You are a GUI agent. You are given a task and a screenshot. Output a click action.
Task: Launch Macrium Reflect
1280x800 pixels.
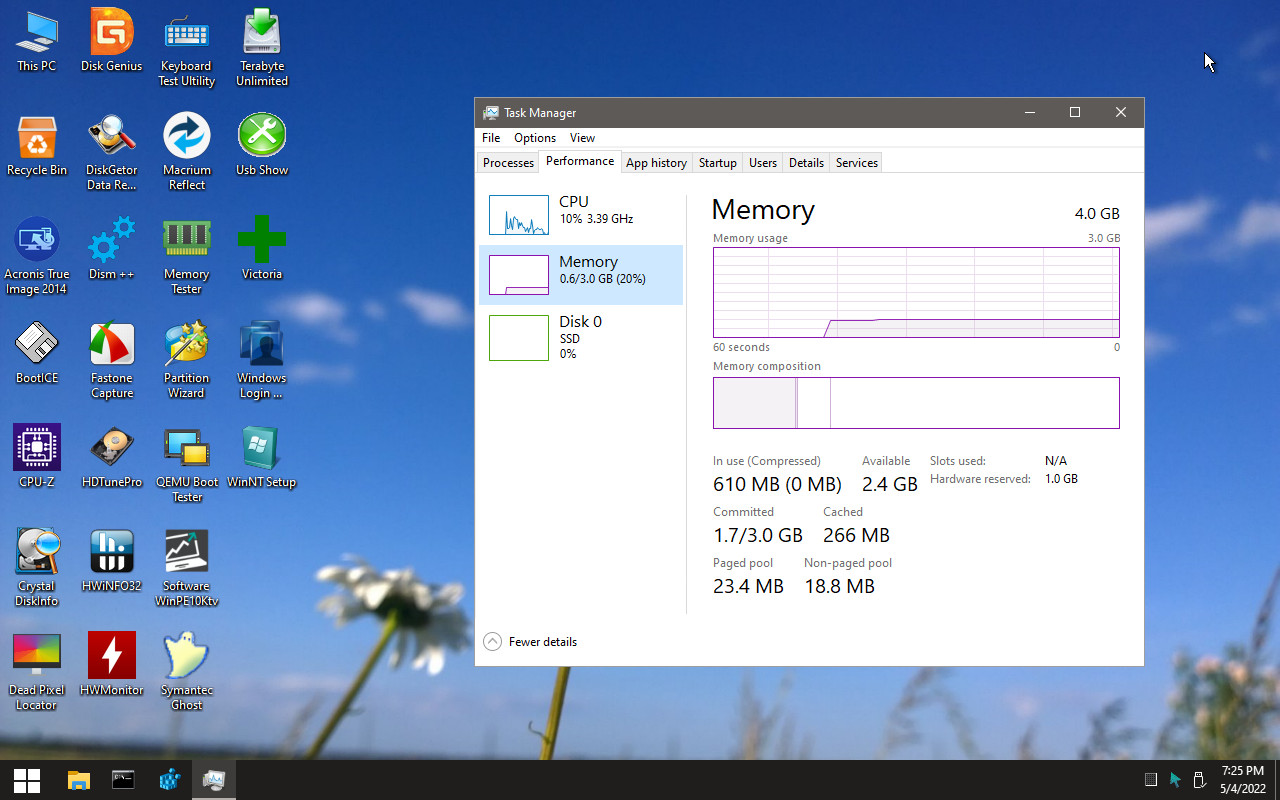tap(187, 151)
